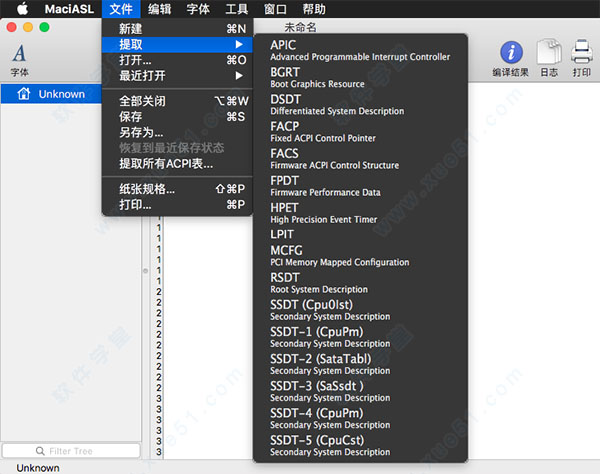Choose 保存 menu item
Screen dimensions: 600x474
pyautogui.click(x=178, y=117)
